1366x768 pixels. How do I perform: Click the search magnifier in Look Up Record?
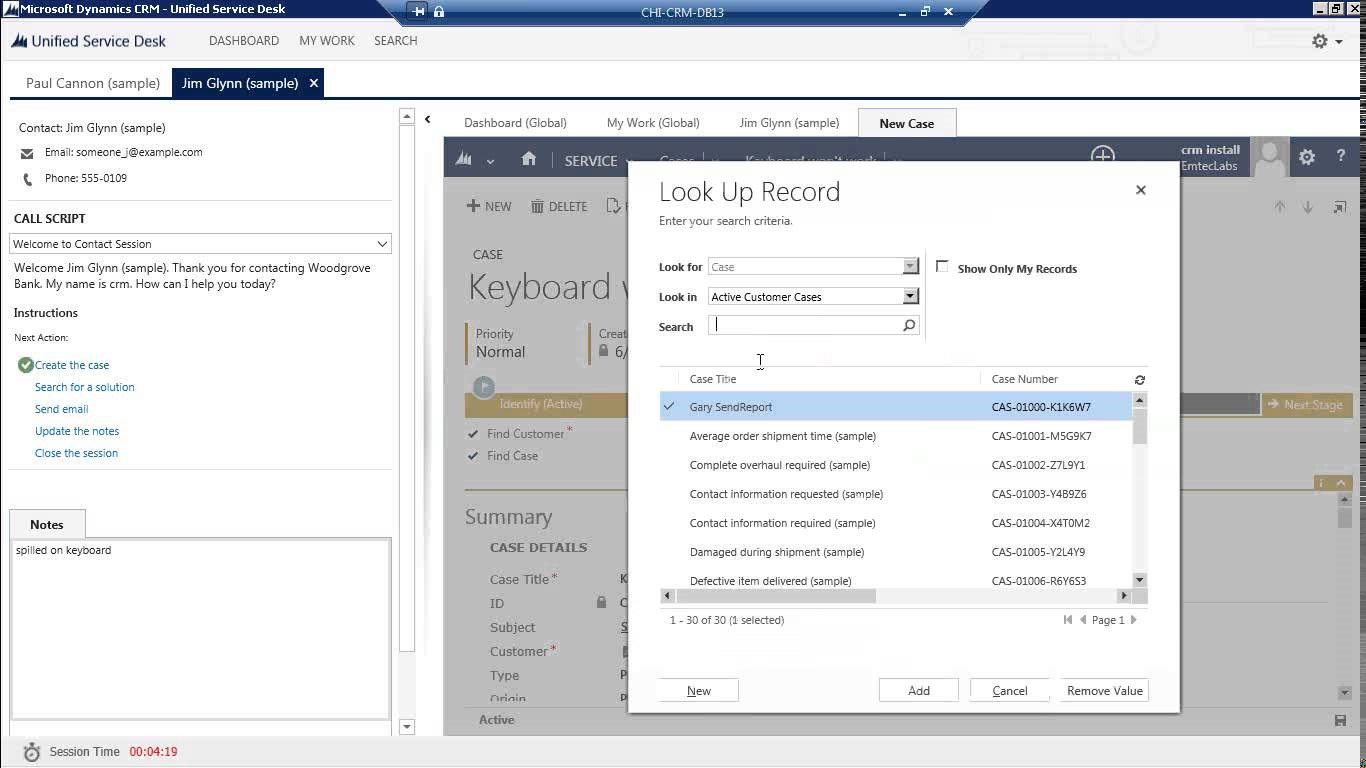click(909, 325)
